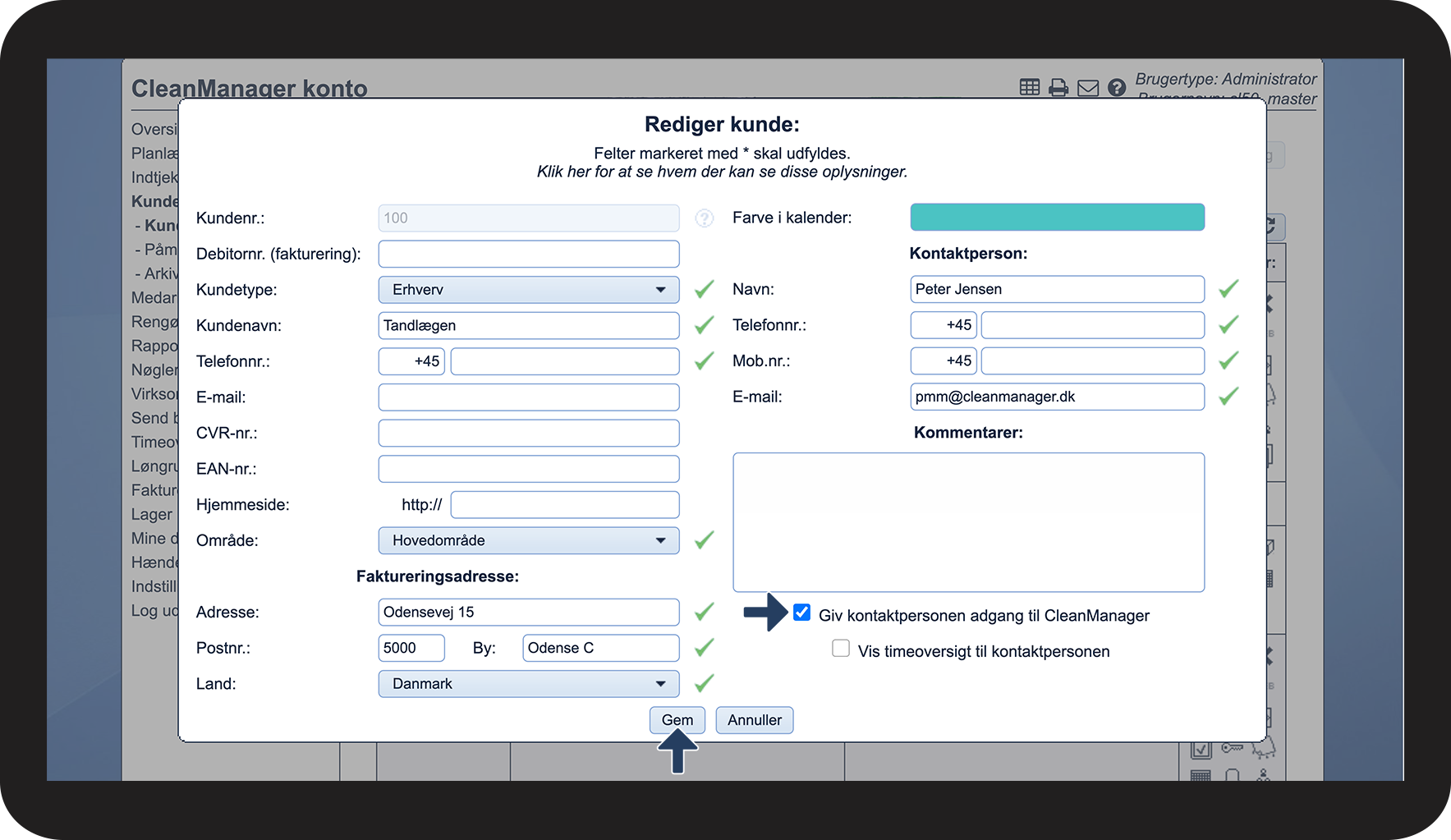Focus the contact person Mob.nr. number field

pos(1093,360)
